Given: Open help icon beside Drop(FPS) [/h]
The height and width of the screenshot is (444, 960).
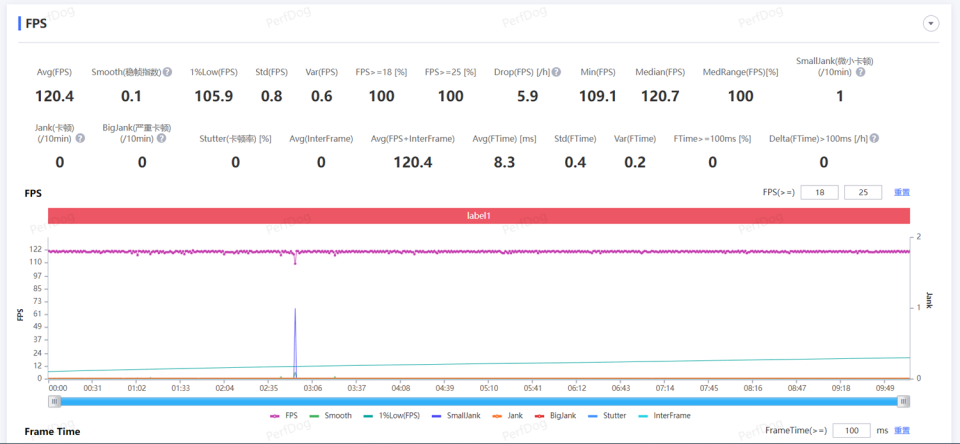Looking at the screenshot, I should tap(556, 72).
